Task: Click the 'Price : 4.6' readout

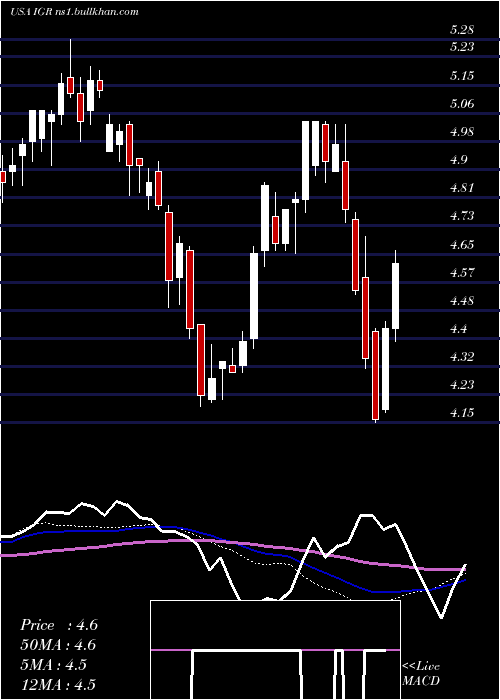Action: pos(59,625)
